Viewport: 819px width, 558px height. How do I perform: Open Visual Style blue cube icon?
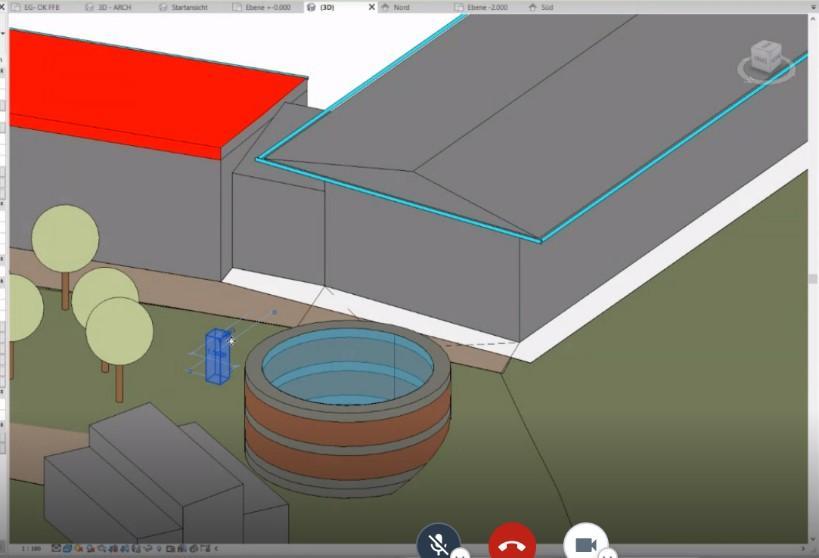pyautogui.click(x=67, y=549)
